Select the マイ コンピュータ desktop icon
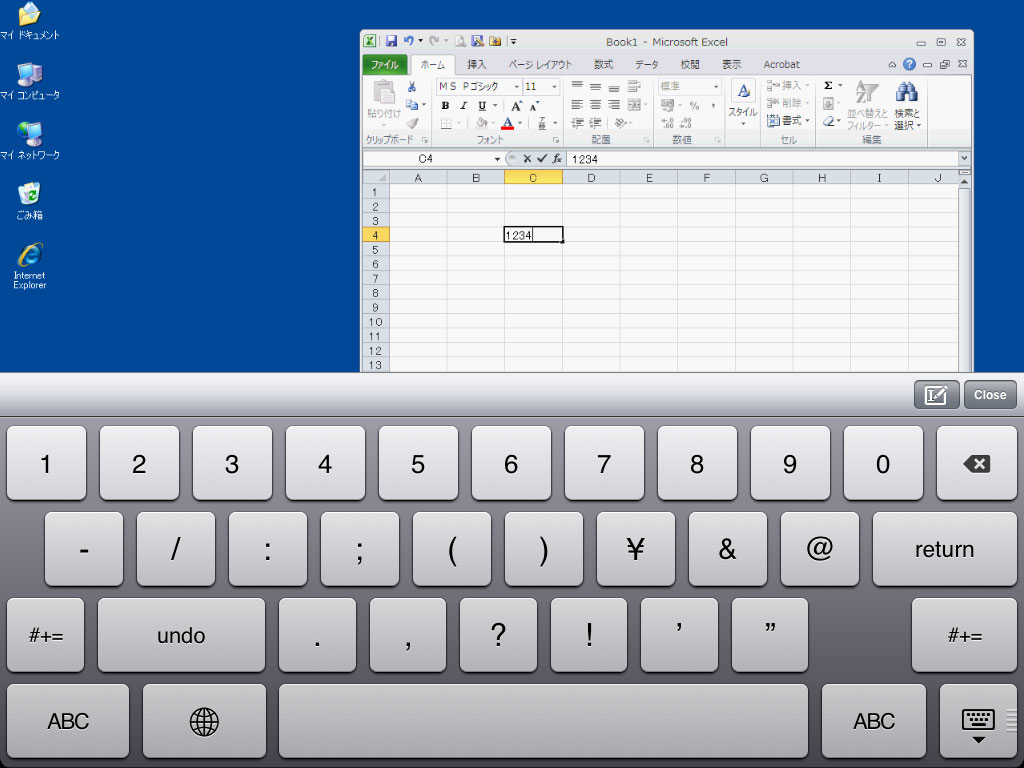The width and height of the screenshot is (1024, 768). click(x=30, y=81)
